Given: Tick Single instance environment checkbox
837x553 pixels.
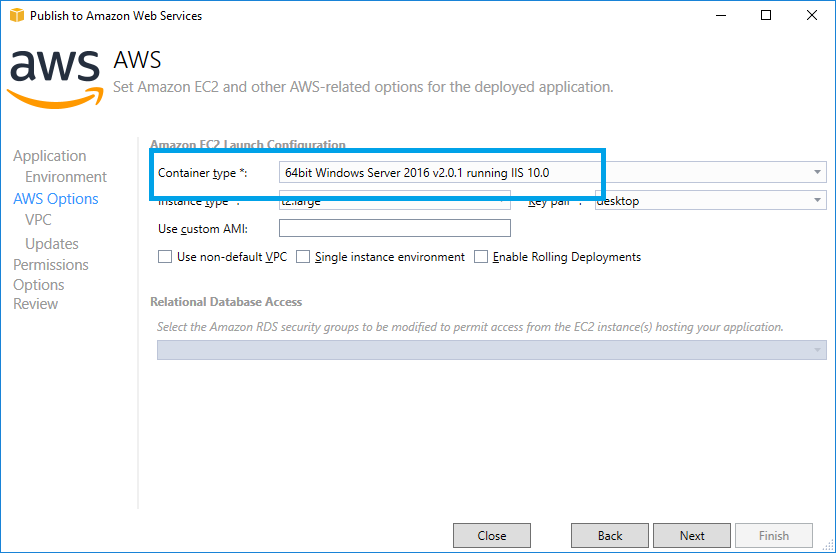Looking at the screenshot, I should pos(303,257).
